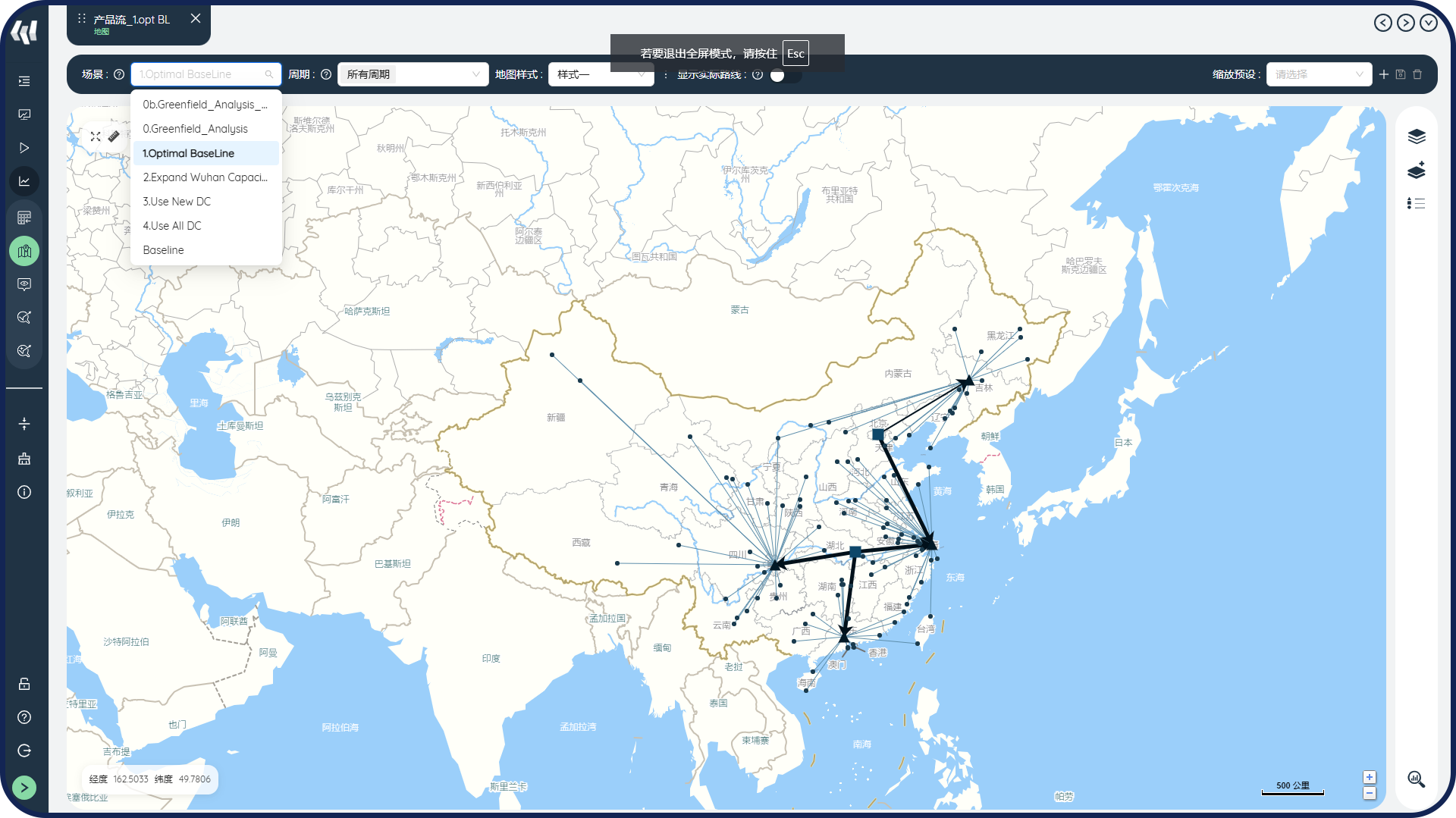Click help icon beside show actual route
Viewport: 1456px width, 818px height.
point(758,74)
